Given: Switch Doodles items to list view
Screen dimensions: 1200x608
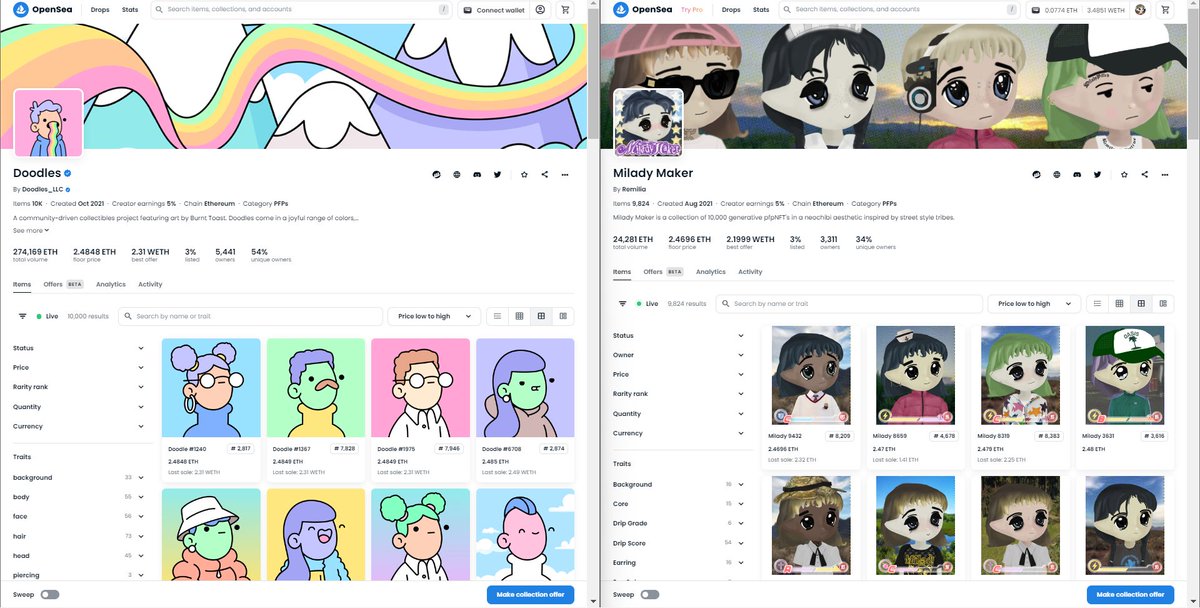Looking at the screenshot, I should (x=497, y=316).
